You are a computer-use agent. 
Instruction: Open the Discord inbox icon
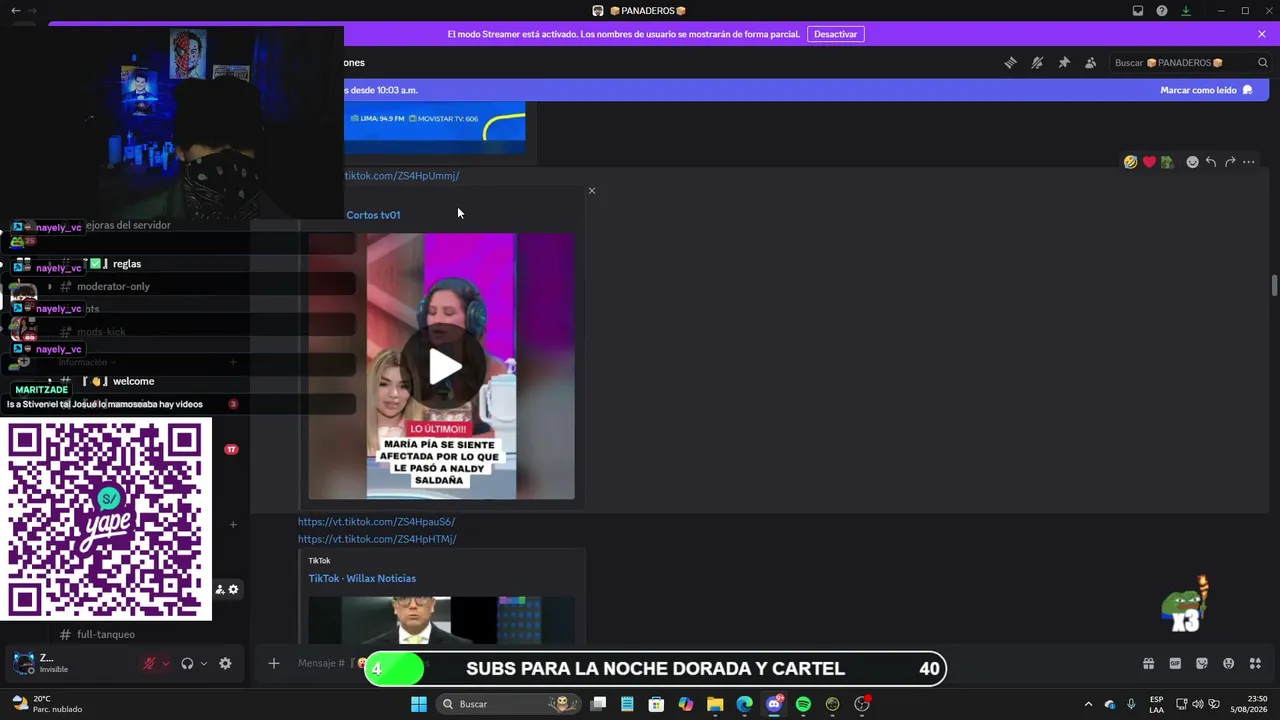coord(1138,11)
